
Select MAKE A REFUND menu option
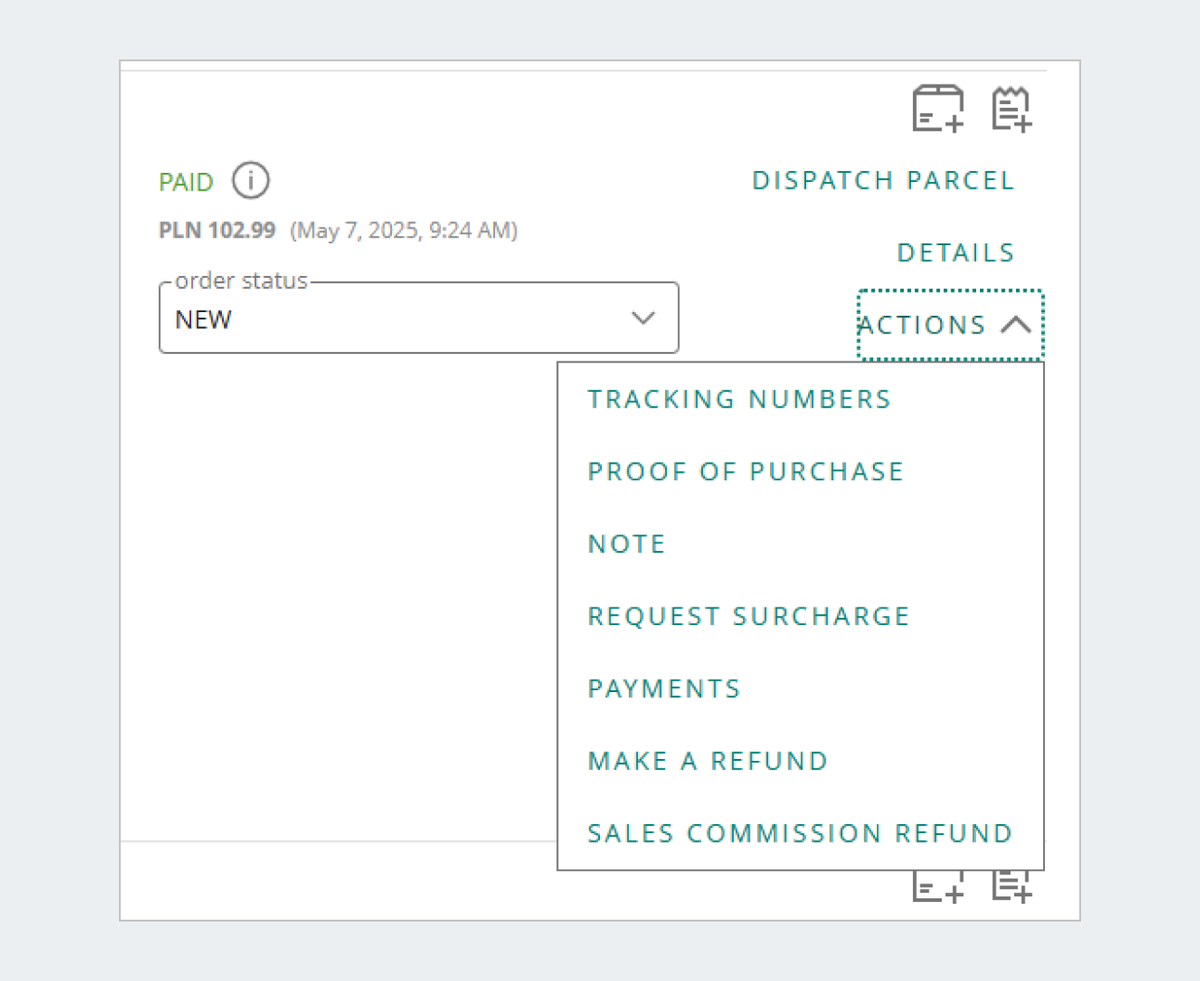708,761
